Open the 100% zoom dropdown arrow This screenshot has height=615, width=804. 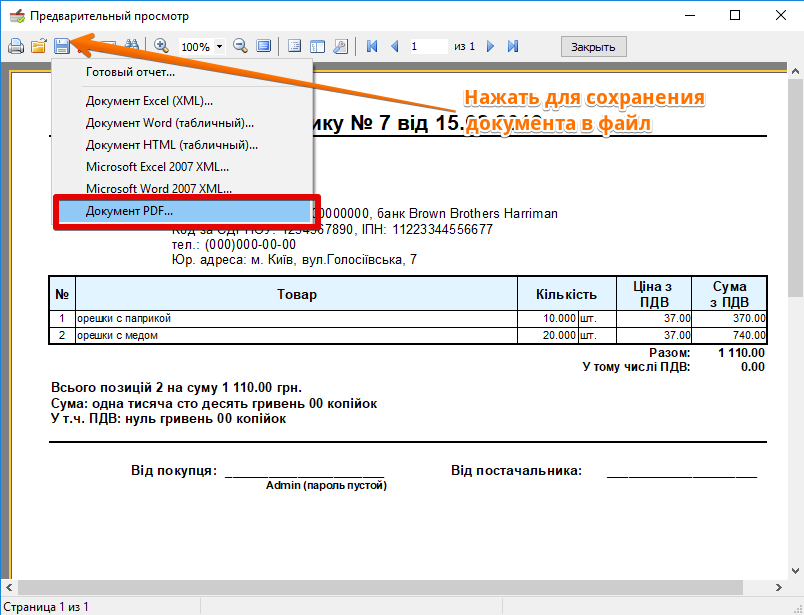point(219,47)
